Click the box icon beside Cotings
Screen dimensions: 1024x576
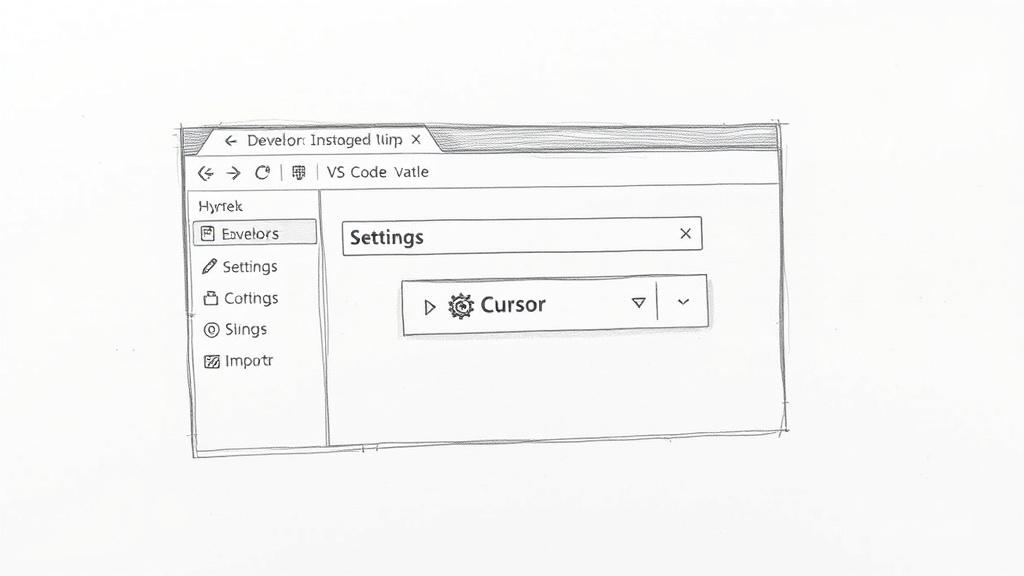click(x=210, y=298)
